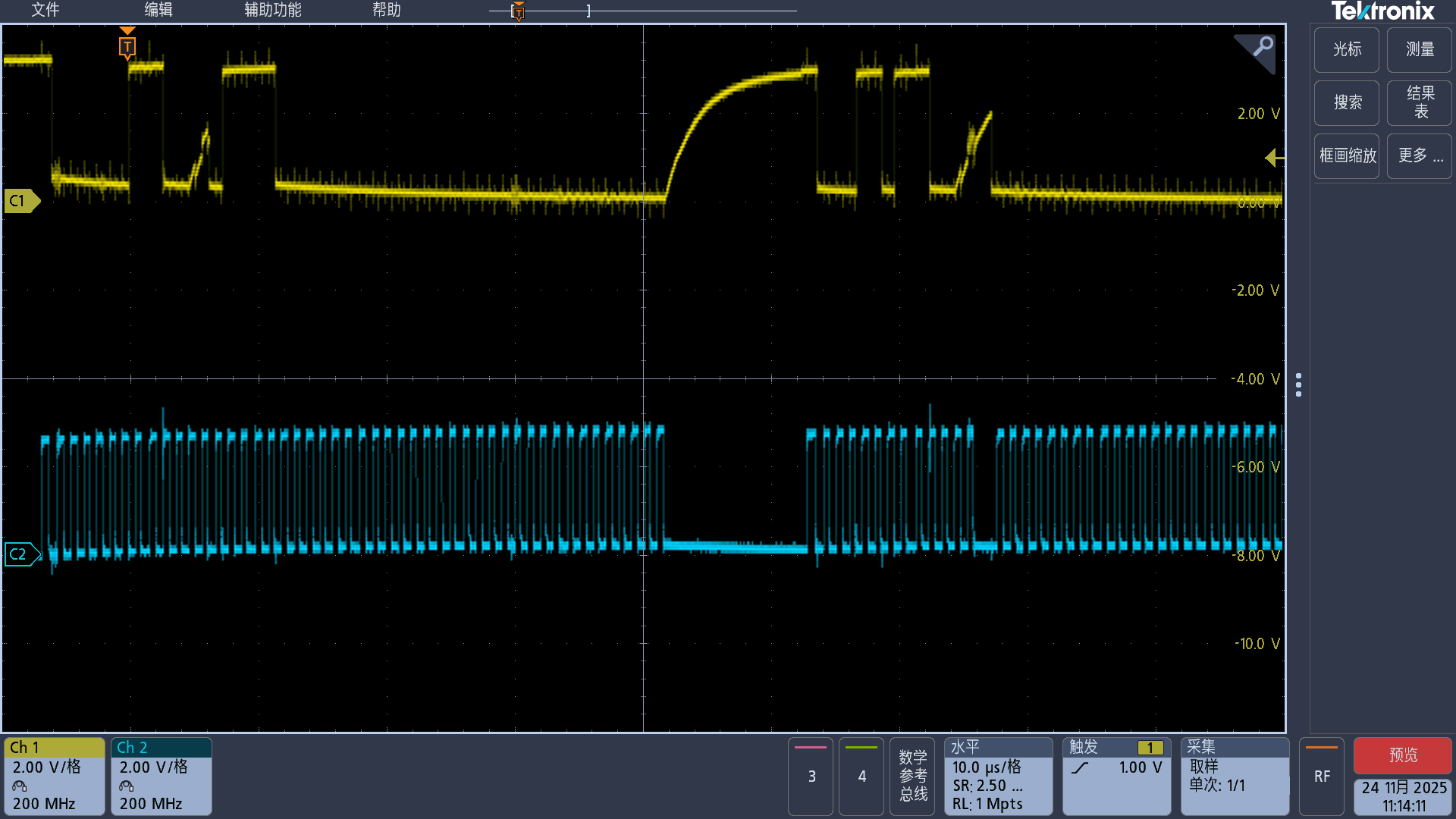Screen dimensions: 1456x819
Task: Click the 测量 measurement button
Action: point(1418,49)
